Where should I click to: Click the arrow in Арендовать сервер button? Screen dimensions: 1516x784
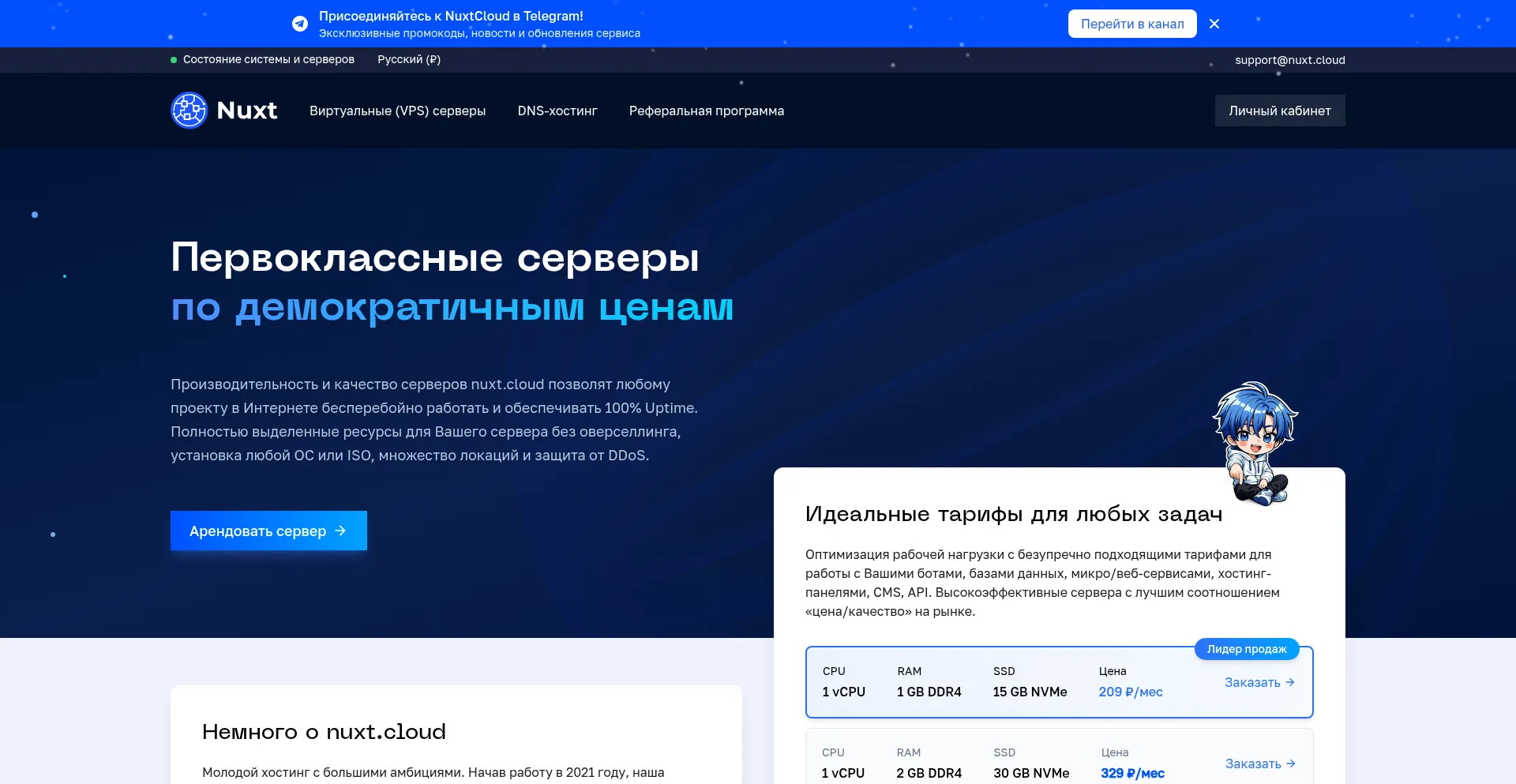click(x=340, y=531)
